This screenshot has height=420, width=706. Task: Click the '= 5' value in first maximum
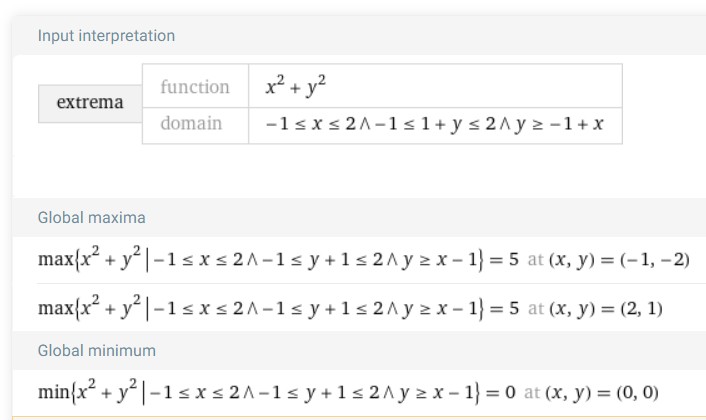point(504,259)
